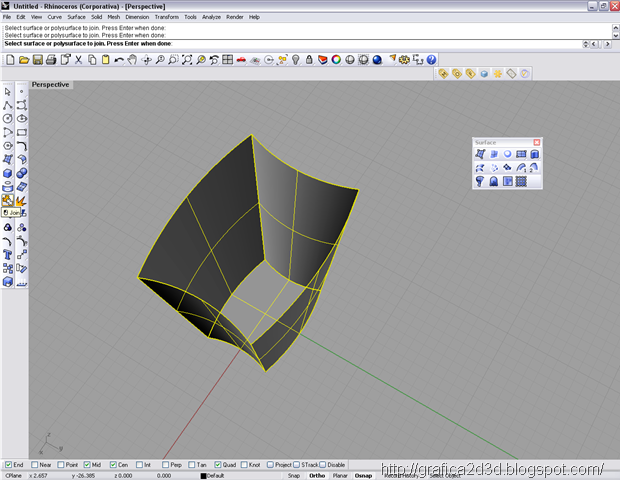Select the Circle tool

(x=8, y=119)
